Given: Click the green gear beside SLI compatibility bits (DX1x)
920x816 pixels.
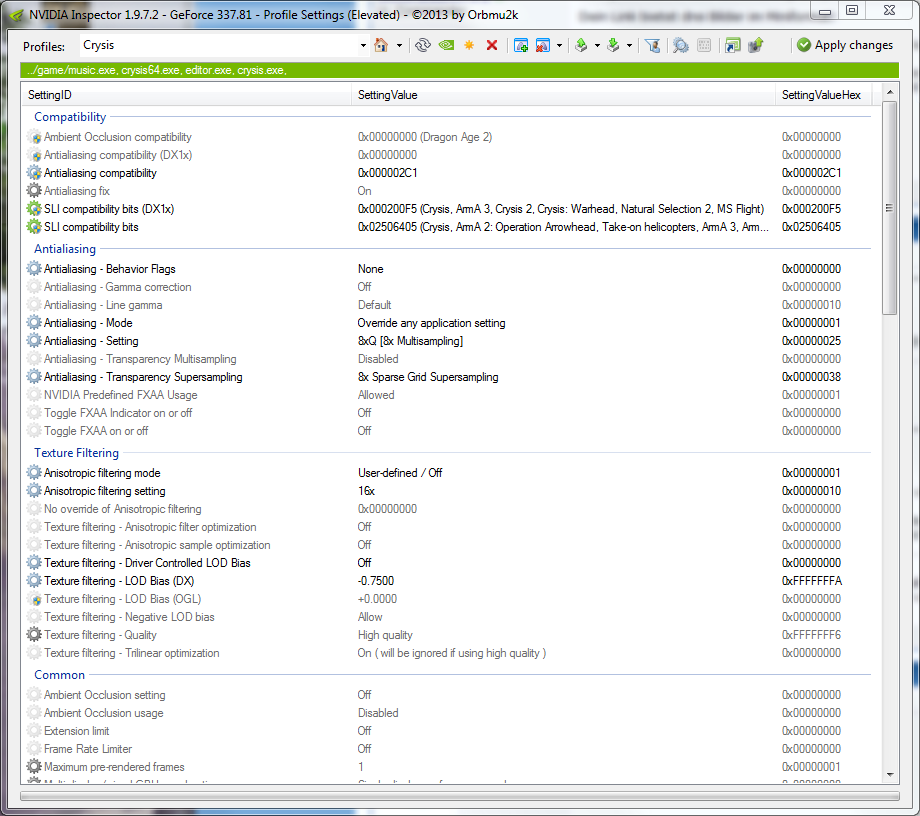Looking at the screenshot, I should (x=34, y=209).
